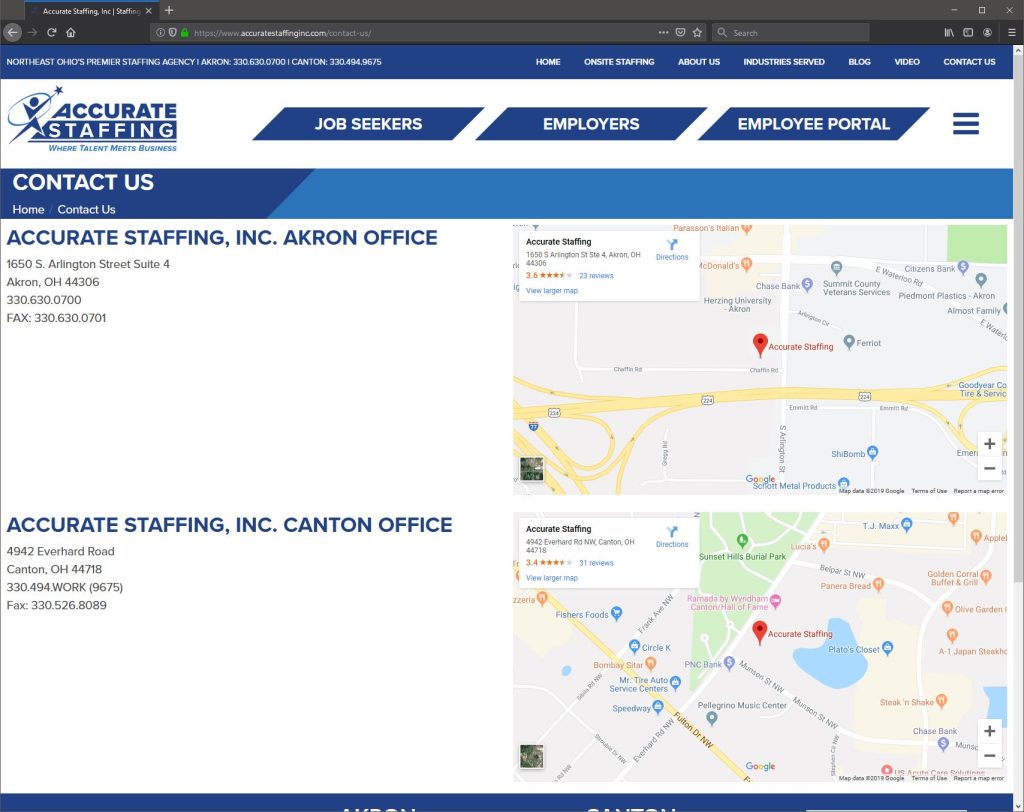Image resolution: width=1024 pixels, height=812 pixels.
Task: Click the red Accurate Staffing pin in Akron map
Action: click(760, 344)
